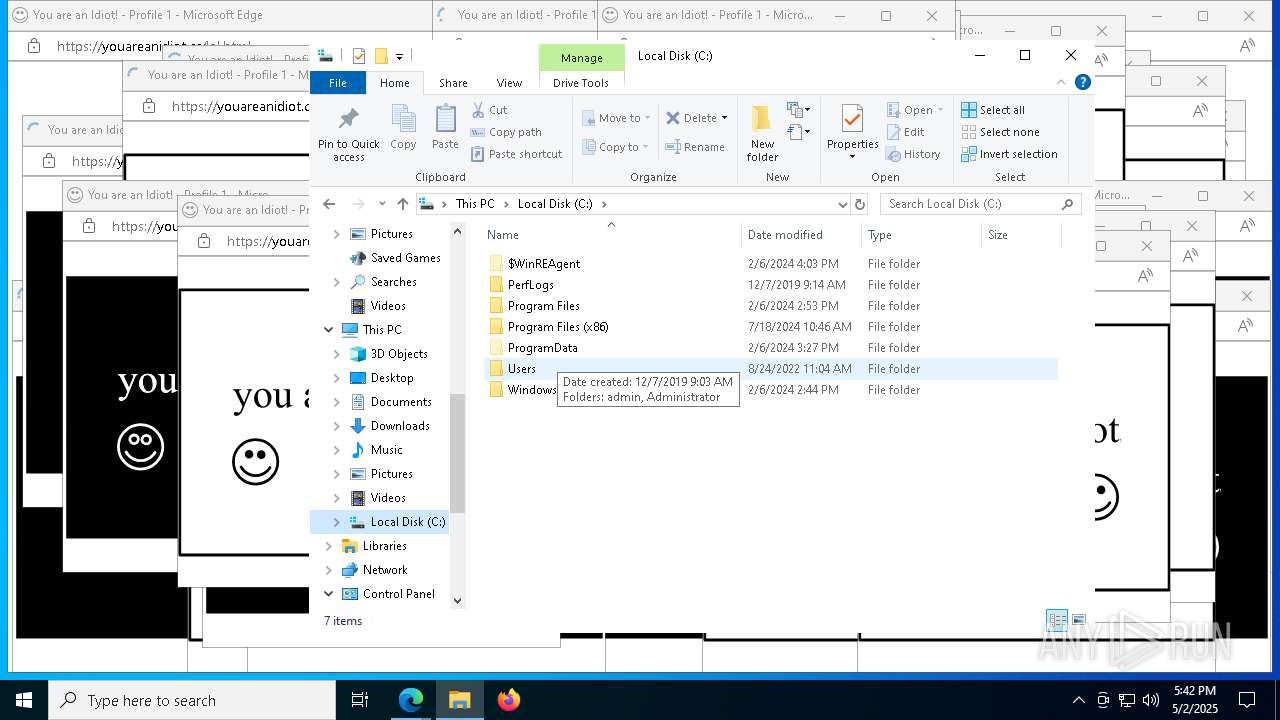Click the Paste ribbon icon
Image resolution: width=1280 pixels, height=720 pixels.
tap(445, 127)
